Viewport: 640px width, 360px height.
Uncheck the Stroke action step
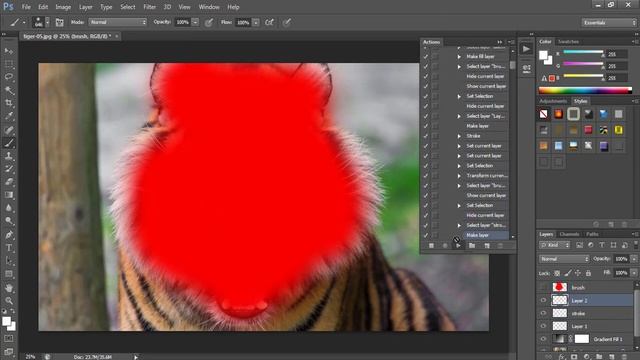tap(426, 136)
